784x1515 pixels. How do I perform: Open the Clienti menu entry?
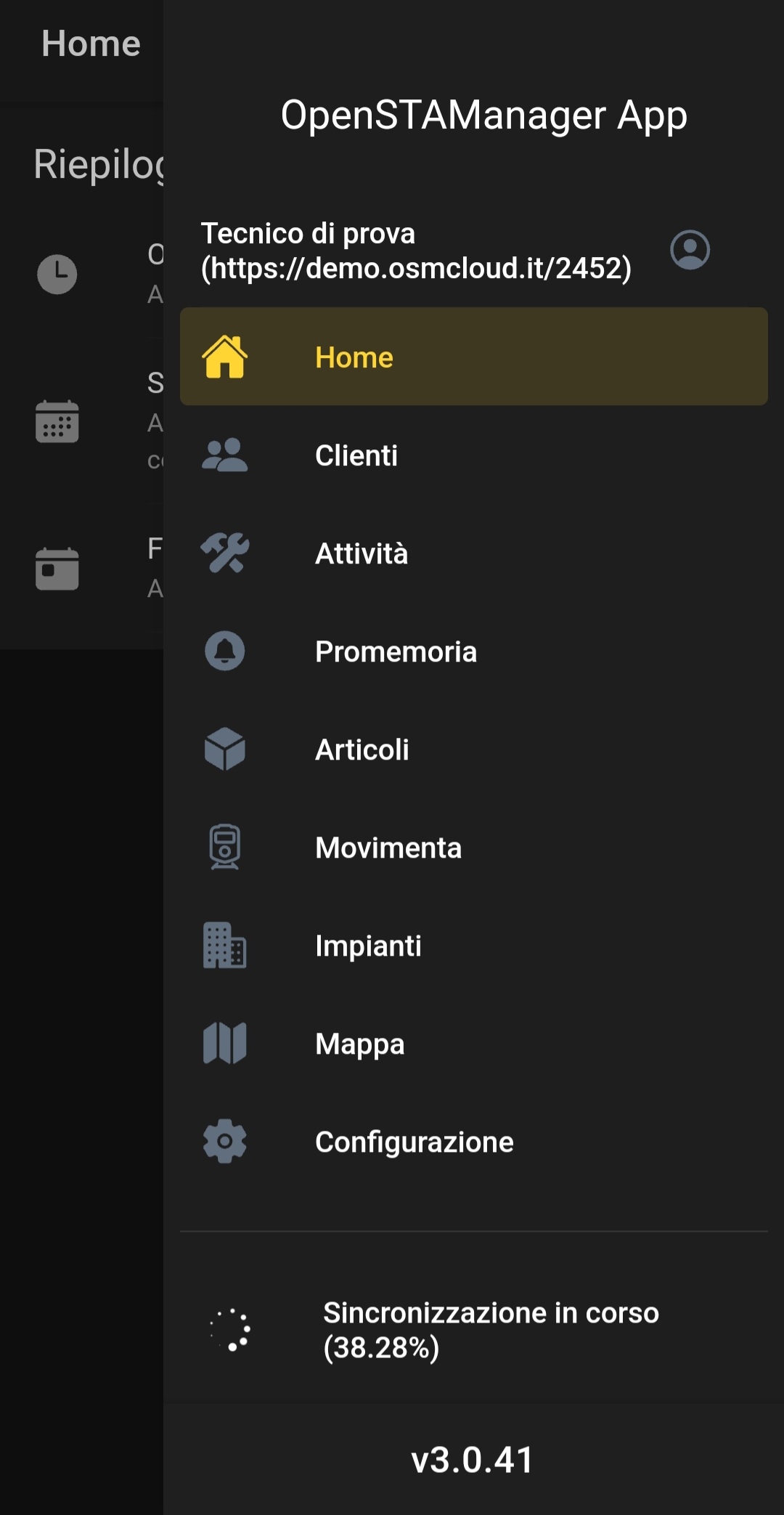(356, 455)
